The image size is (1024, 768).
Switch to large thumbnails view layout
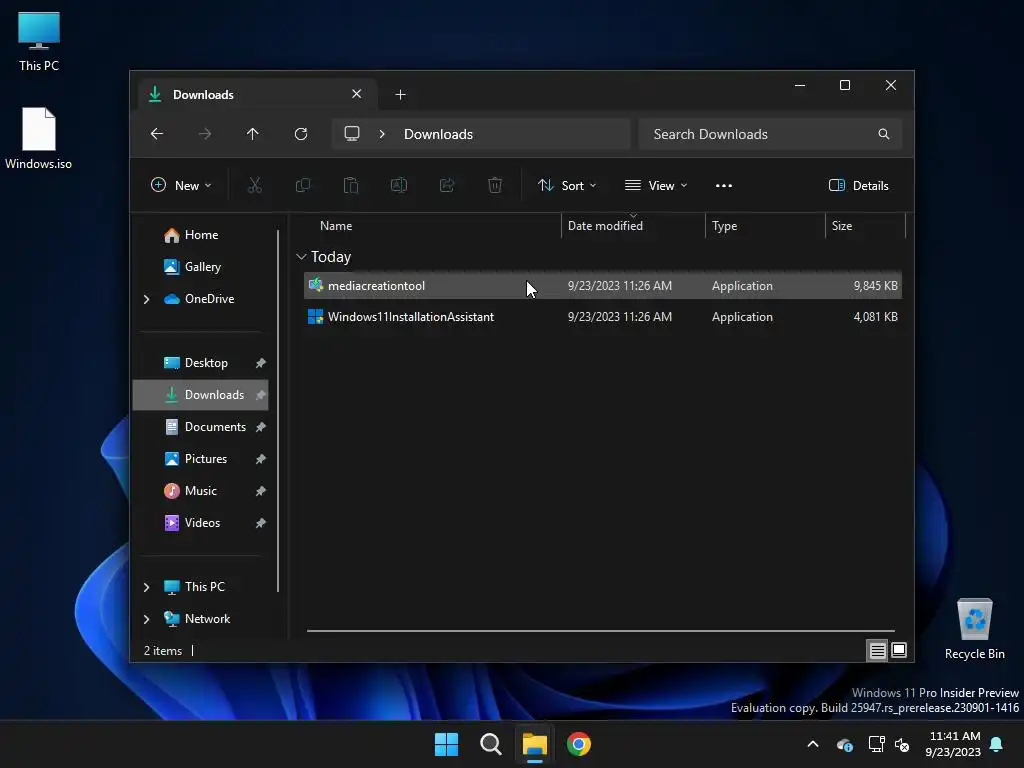click(x=899, y=650)
